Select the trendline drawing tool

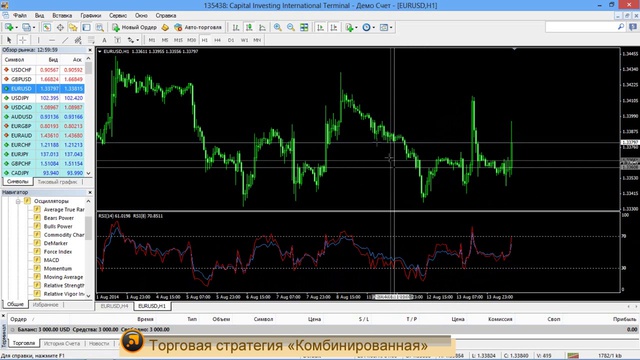tap(65, 40)
